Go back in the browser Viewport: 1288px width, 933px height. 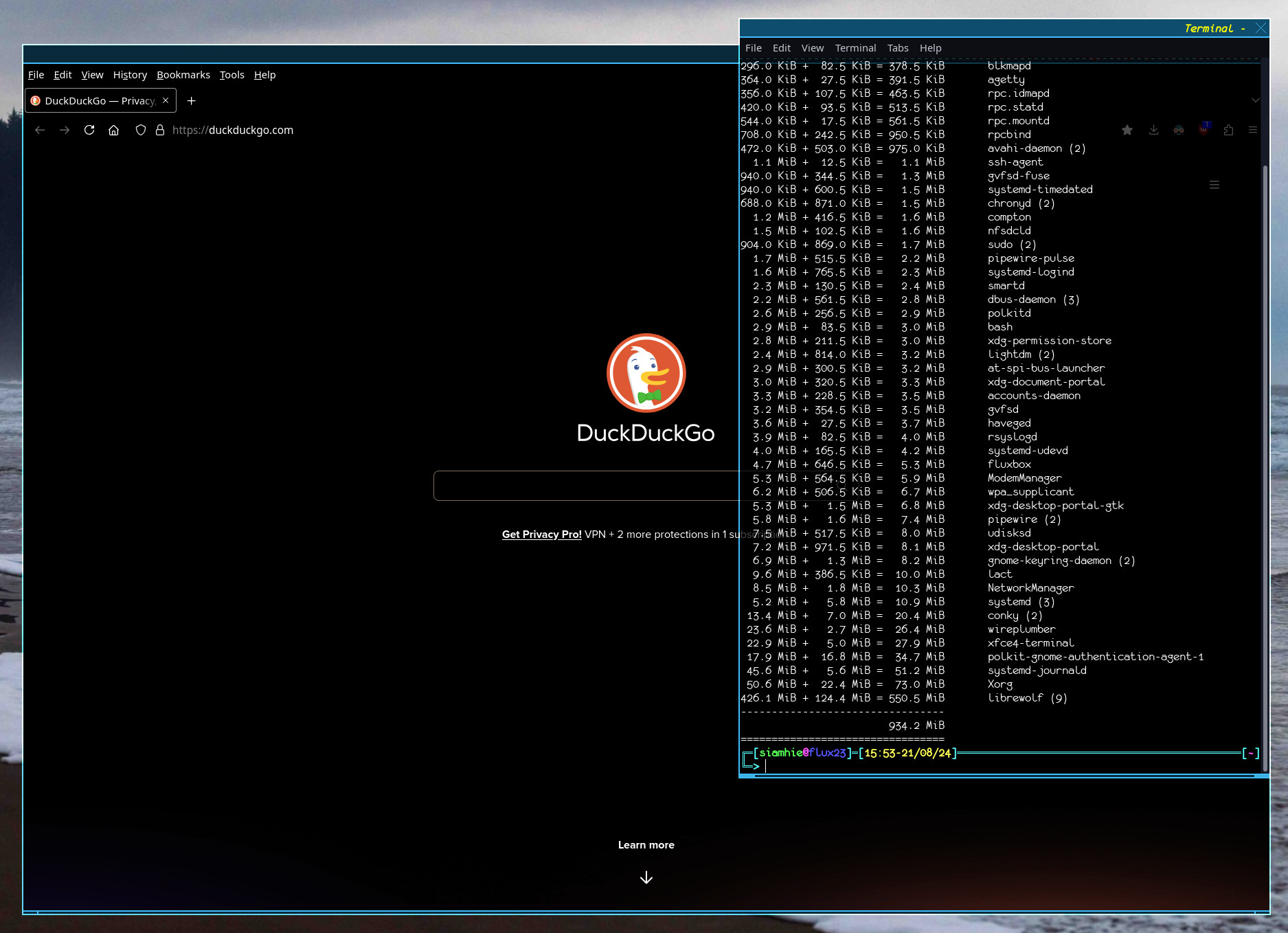pyautogui.click(x=40, y=130)
